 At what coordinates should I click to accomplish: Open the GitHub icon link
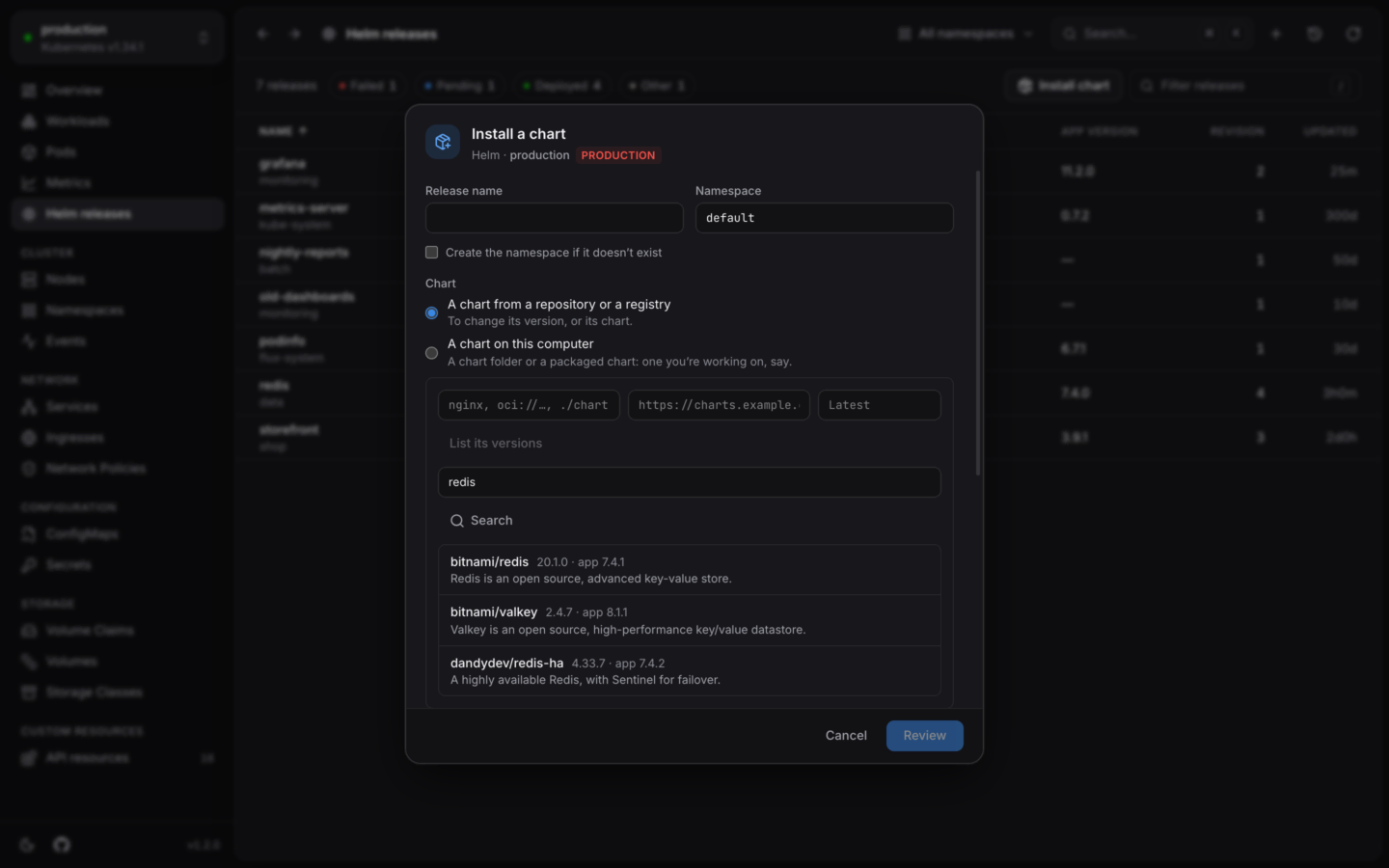[62, 845]
